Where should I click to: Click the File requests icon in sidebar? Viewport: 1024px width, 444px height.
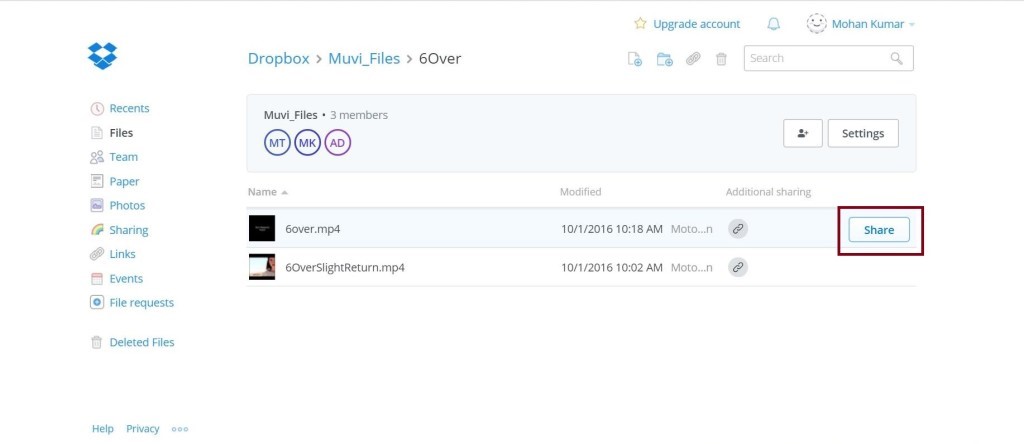pyautogui.click(x=97, y=302)
